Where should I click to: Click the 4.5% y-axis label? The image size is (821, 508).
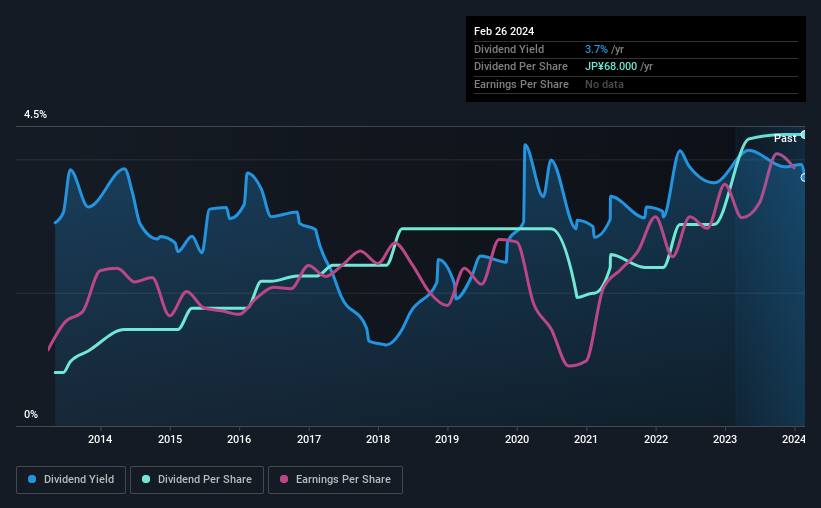point(35,114)
